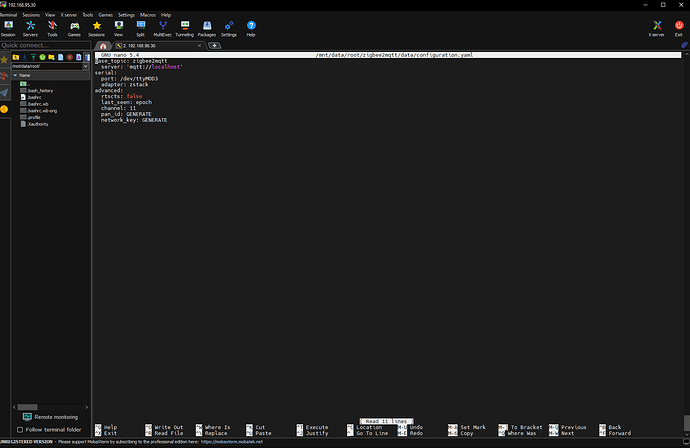Open the Sftp orange globe sidebar tab

coord(4,109)
